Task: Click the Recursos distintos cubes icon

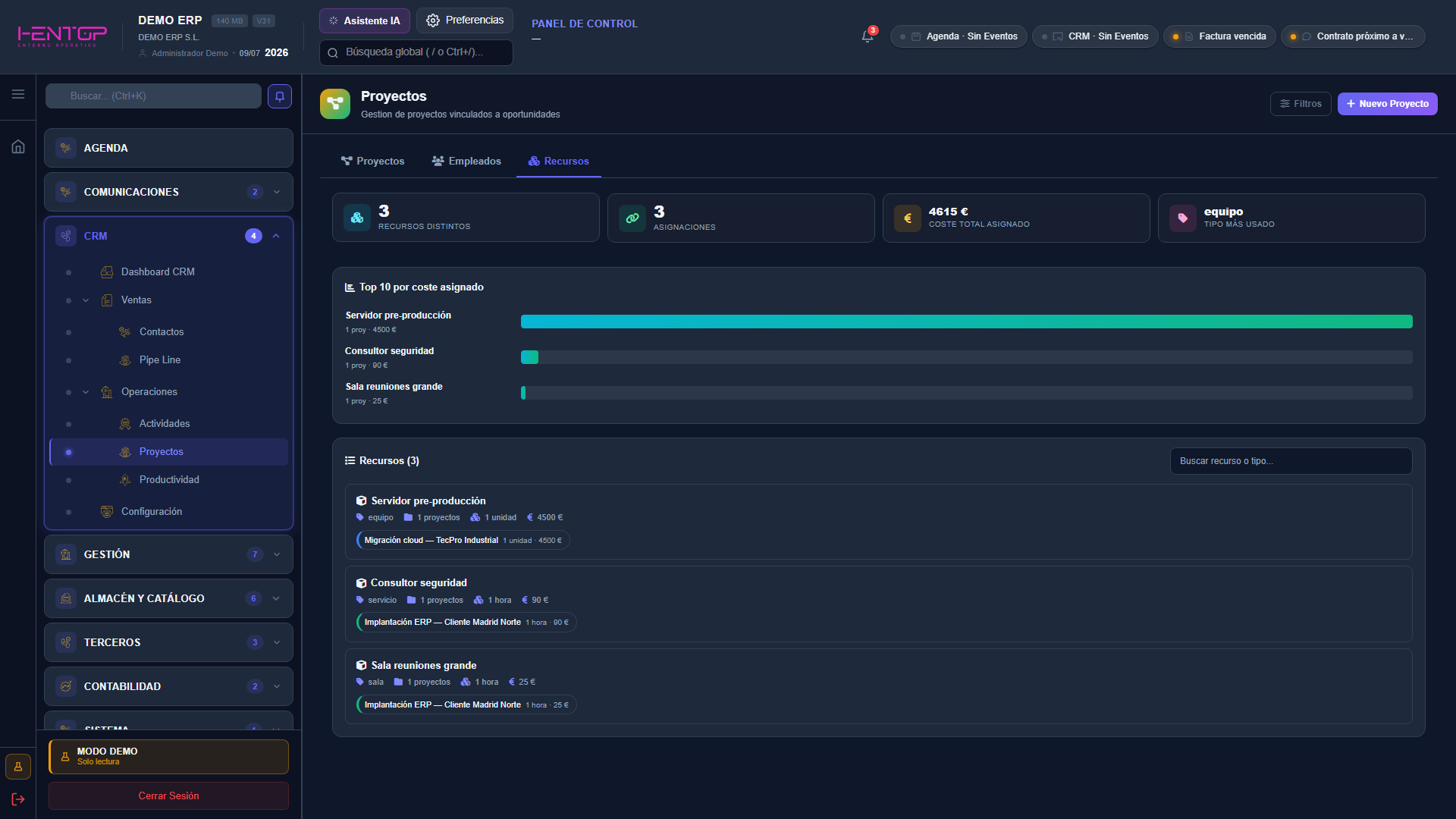Action: (357, 218)
